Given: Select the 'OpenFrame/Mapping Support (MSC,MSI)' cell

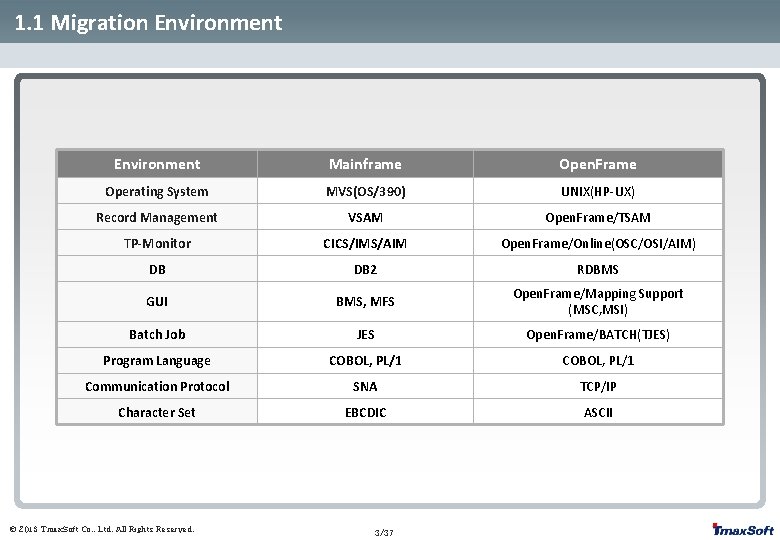Looking at the screenshot, I should [598, 301].
